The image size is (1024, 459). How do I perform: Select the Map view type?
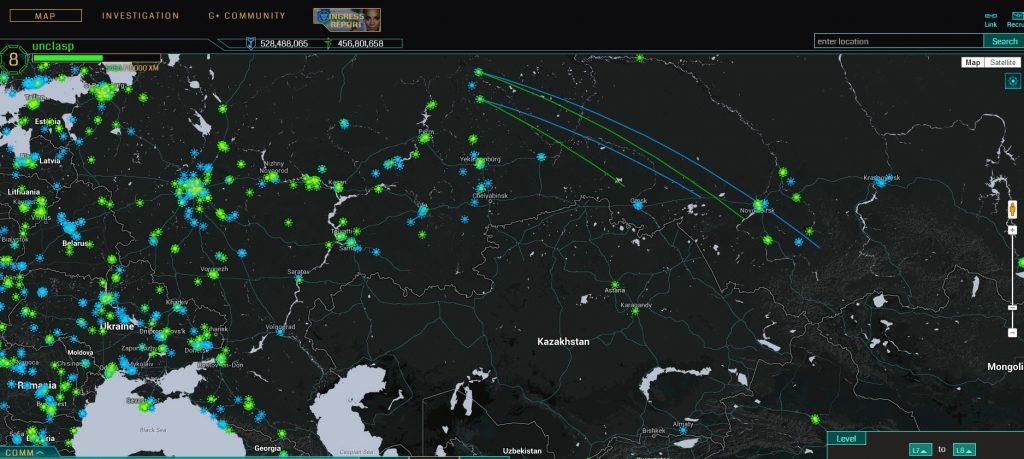(972, 62)
